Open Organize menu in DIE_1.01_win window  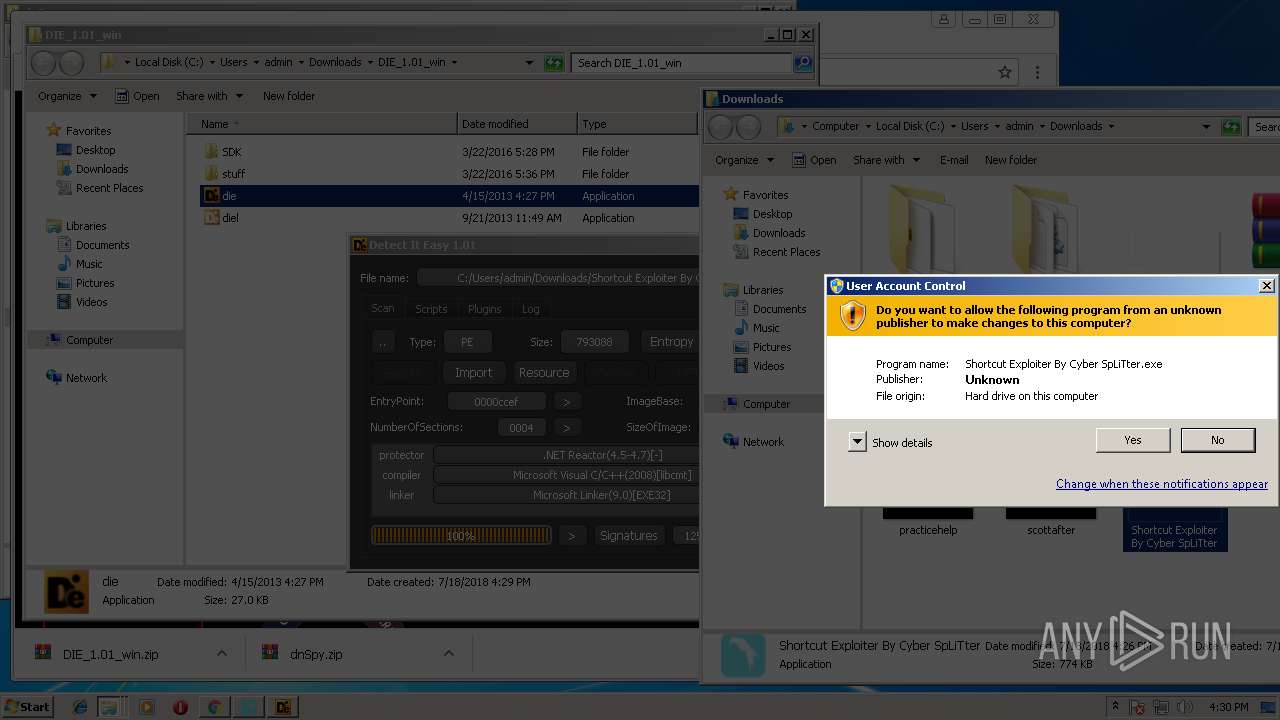[x=68, y=96]
